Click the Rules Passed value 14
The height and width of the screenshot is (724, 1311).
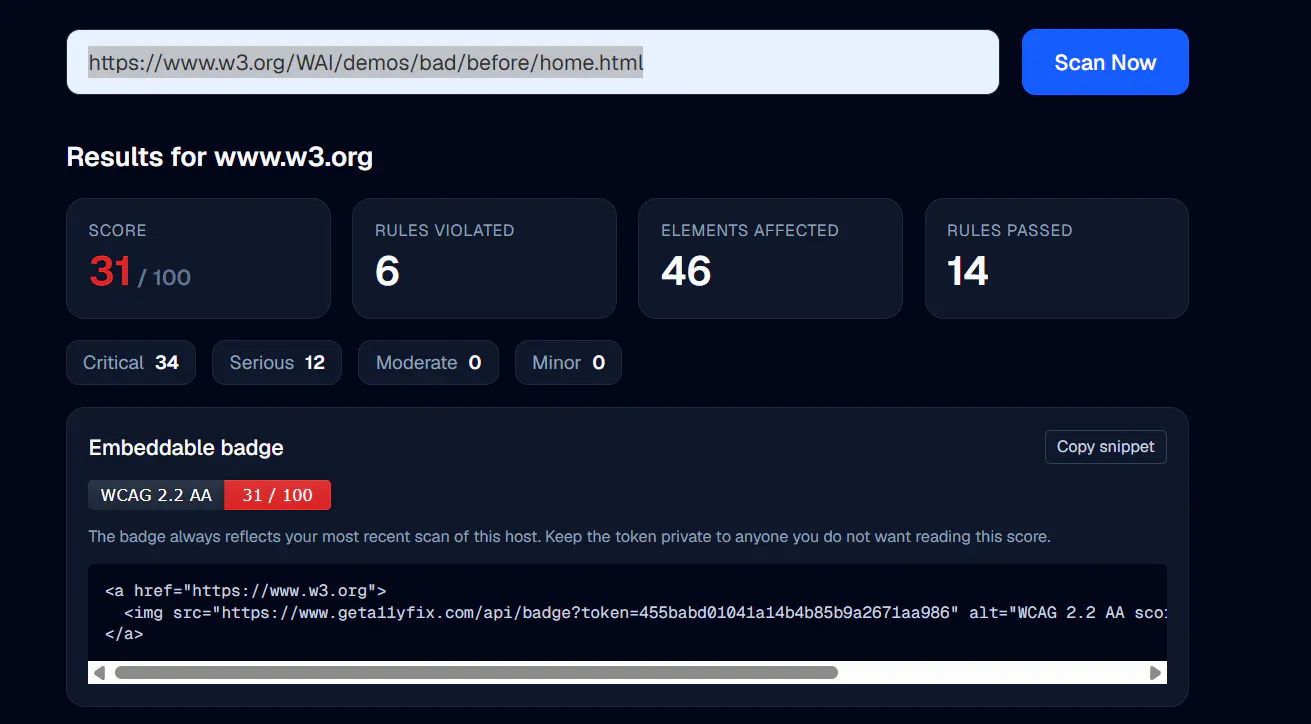[967, 271]
